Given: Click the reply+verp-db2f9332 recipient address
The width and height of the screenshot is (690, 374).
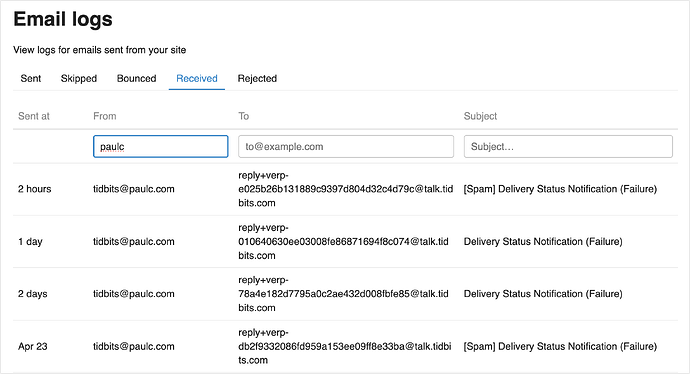Looking at the screenshot, I should point(345,346).
